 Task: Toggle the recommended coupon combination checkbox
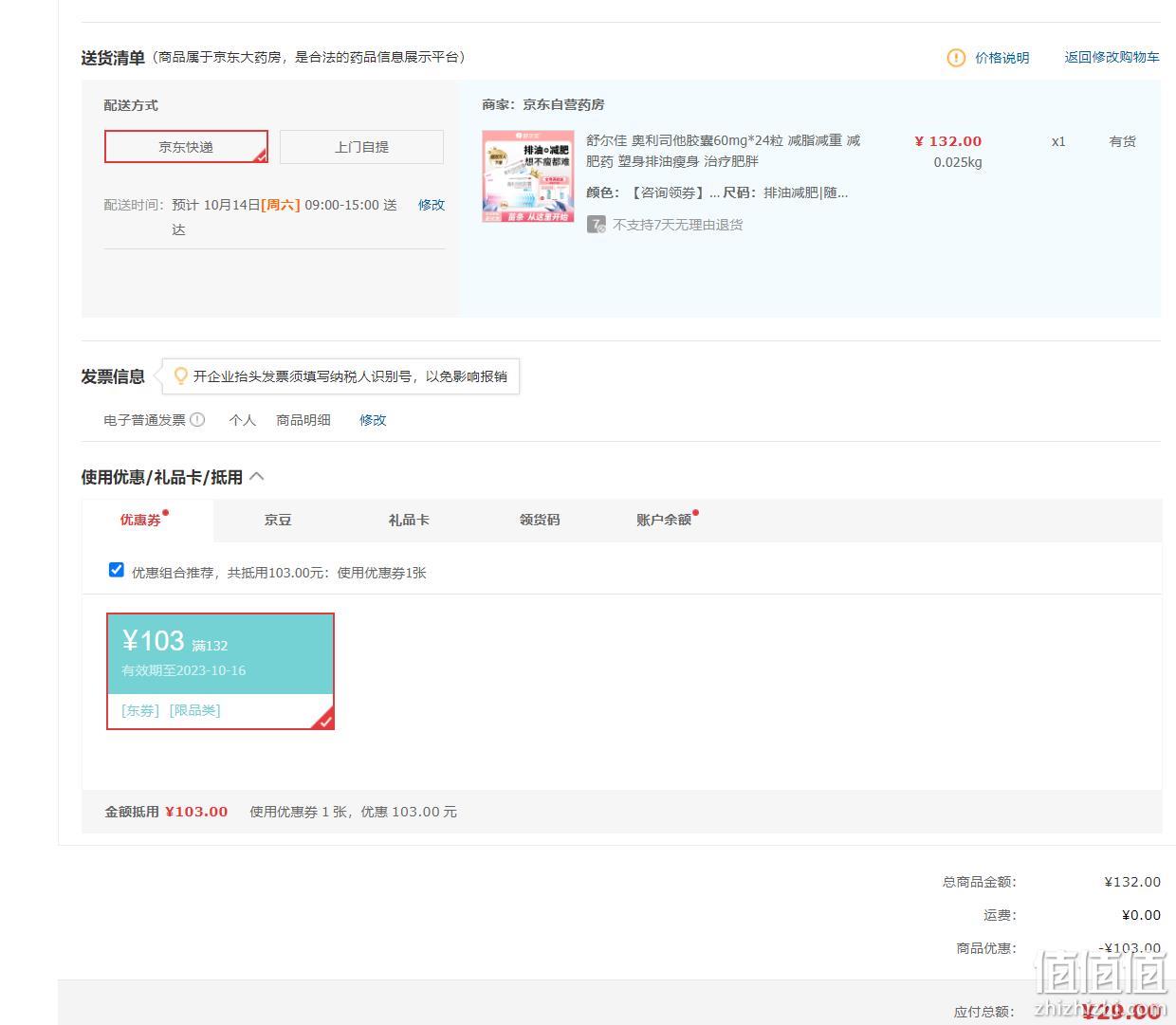point(117,570)
